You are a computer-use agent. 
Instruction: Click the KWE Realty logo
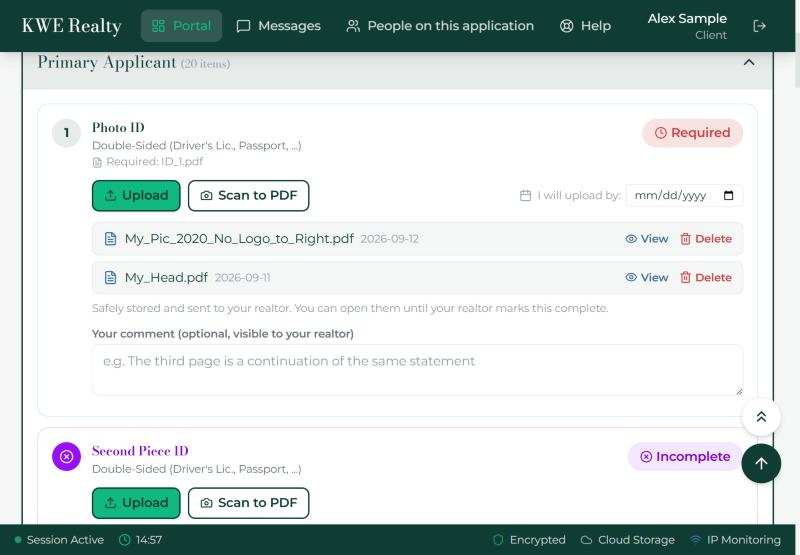[71, 26]
